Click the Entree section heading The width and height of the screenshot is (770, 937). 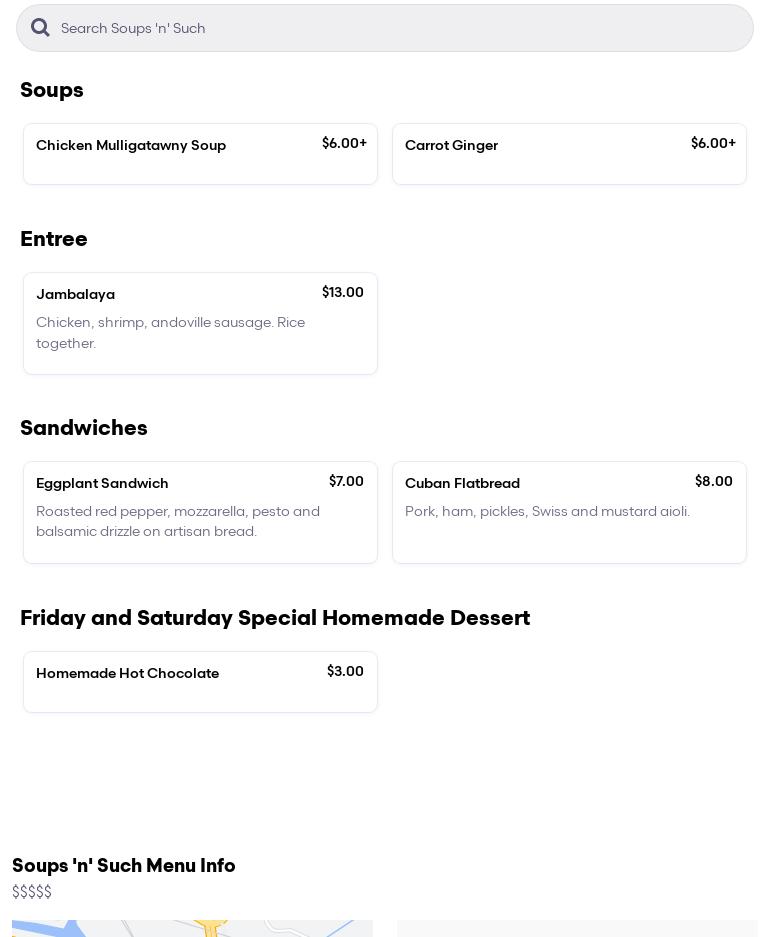click(x=54, y=239)
